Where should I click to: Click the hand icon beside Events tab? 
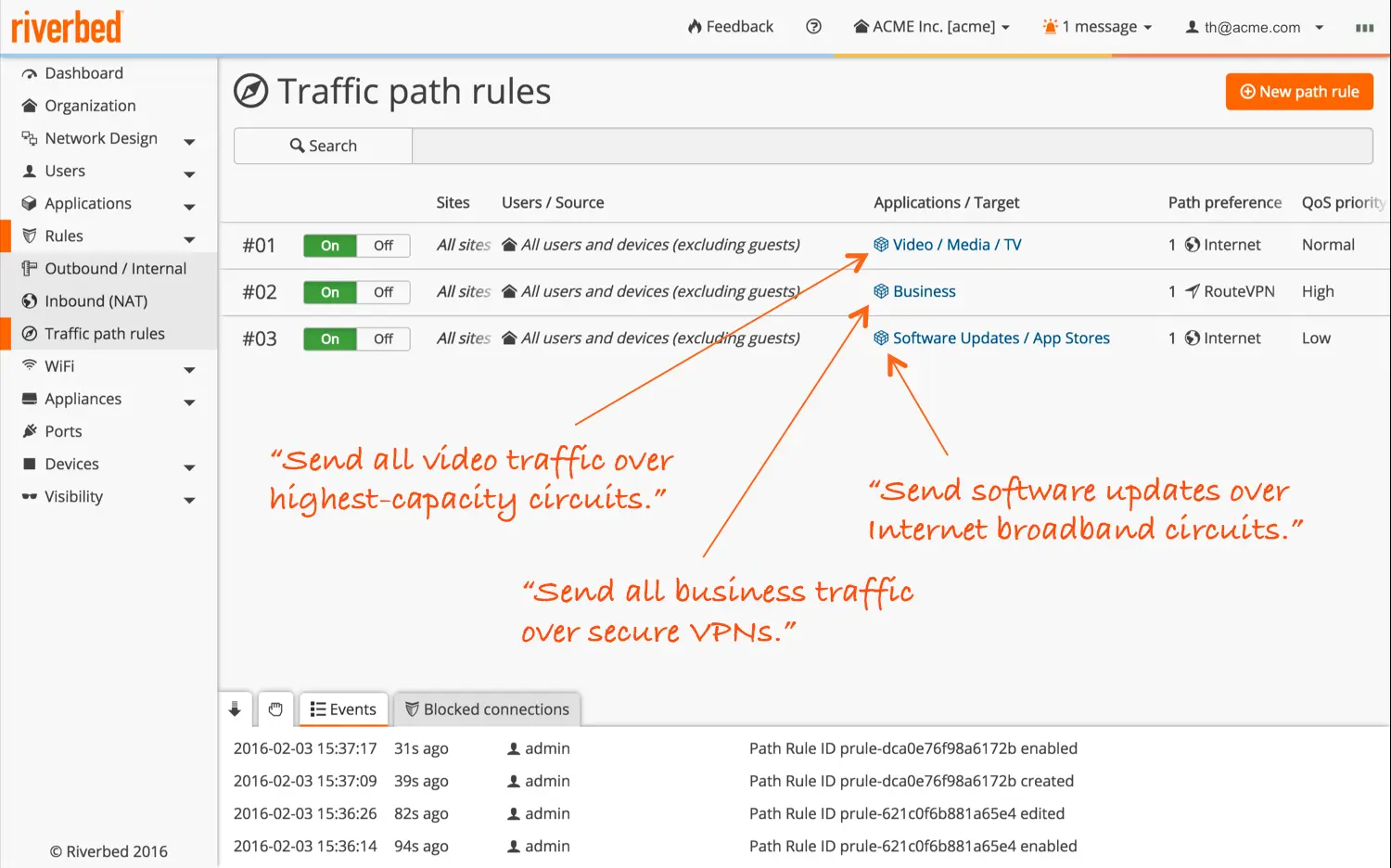coord(275,709)
